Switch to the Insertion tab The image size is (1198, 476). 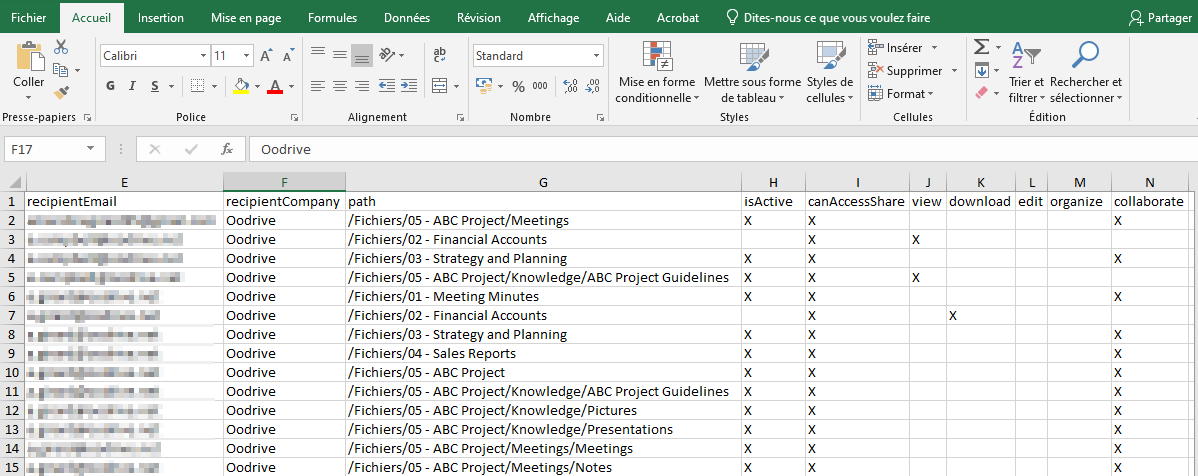tap(161, 18)
